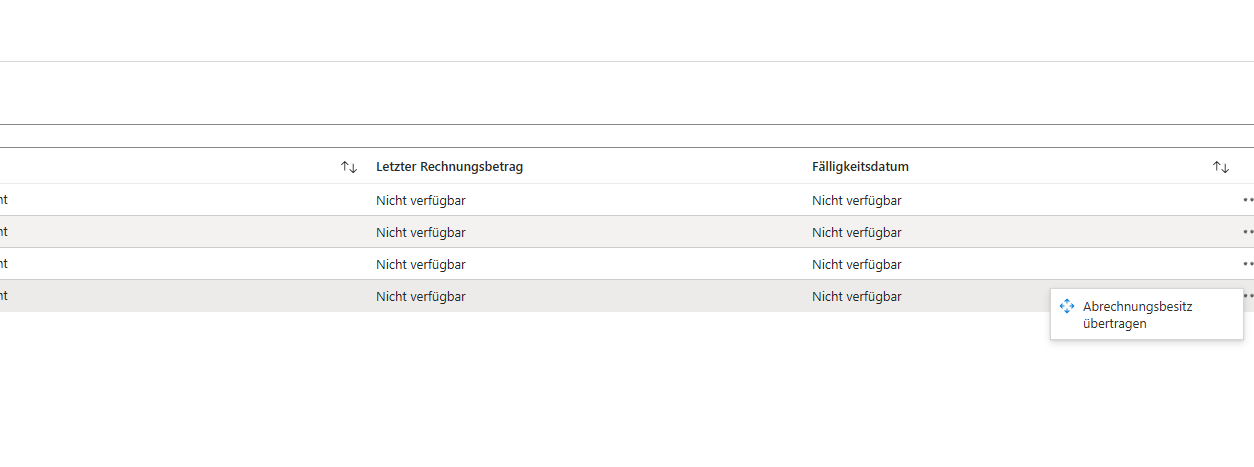Image resolution: width=1254 pixels, height=467 pixels.
Task: Click the transfer arrows icon in the context menu
Action: click(1066, 306)
